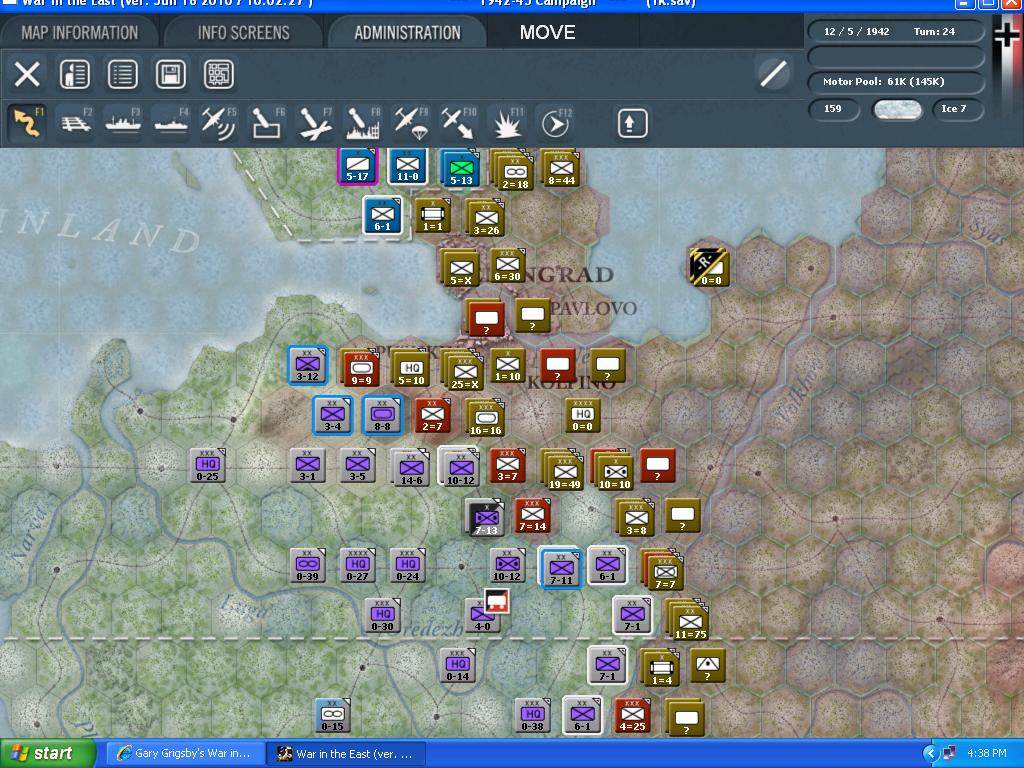Open the player options icon
The image size is (1024, 768).
click(74, 74)
